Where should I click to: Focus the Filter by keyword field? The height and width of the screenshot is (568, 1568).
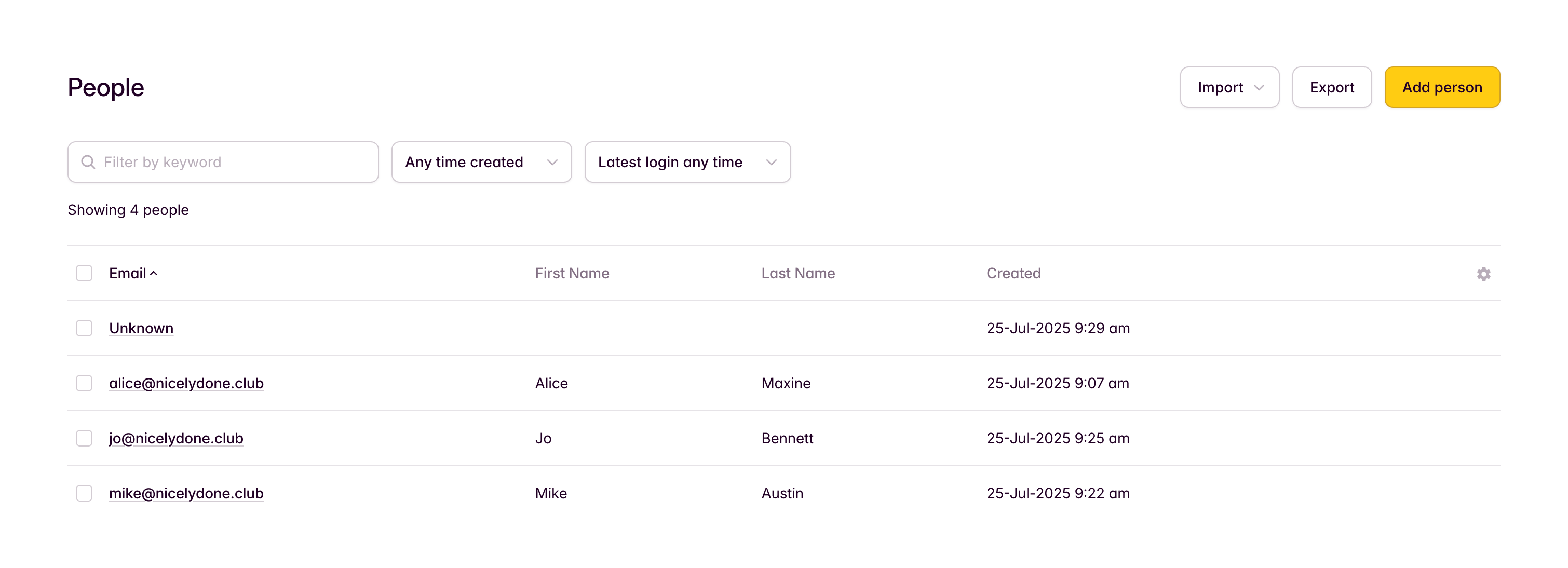click(223, 162)
